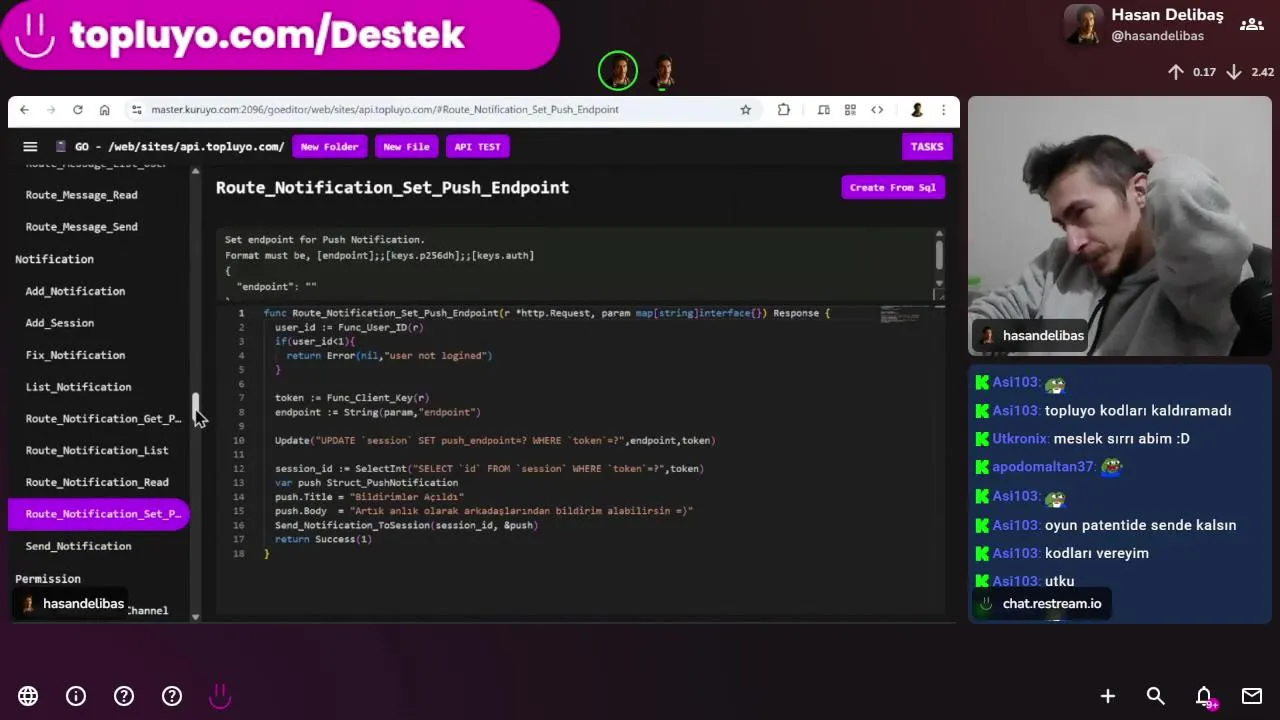Open the info circle icon
This screenshot has height=720, width=1280.
[76, 696]
